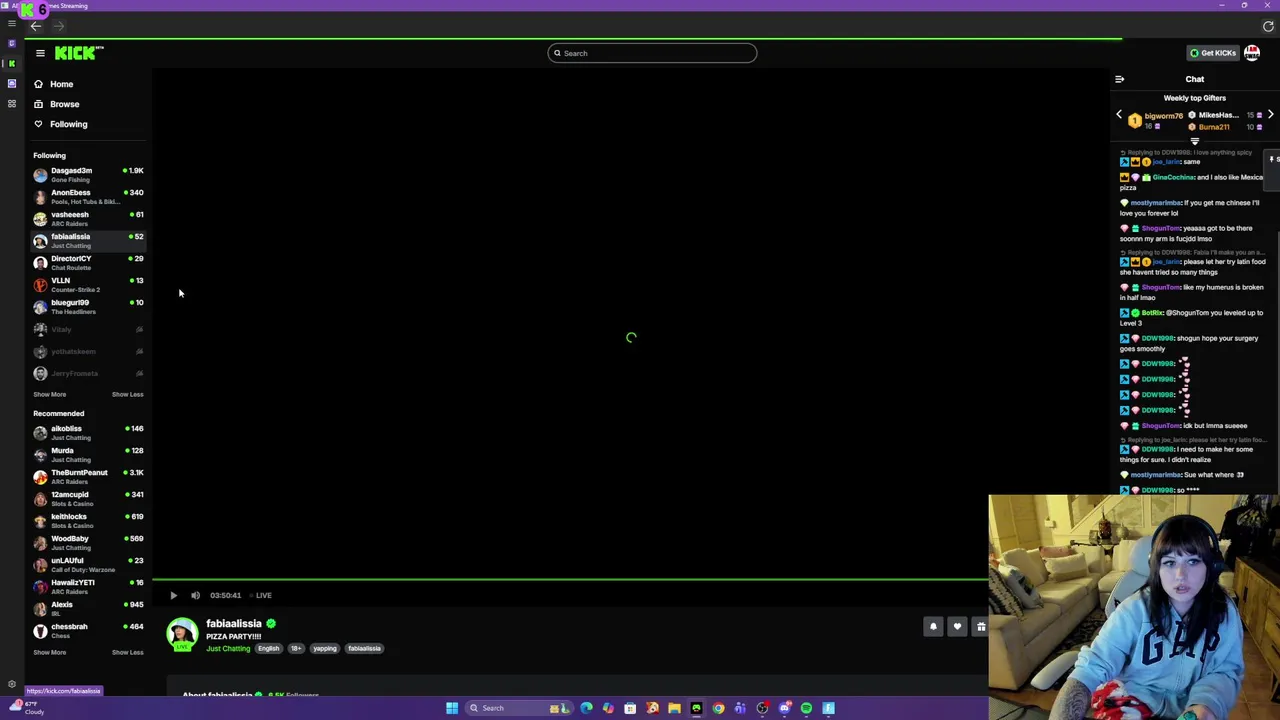Open Microsoft Store from taskbar
Image resolution: width=1280 pixels, height=720 pixels.
pyautogui.click(x=630, y=708)
